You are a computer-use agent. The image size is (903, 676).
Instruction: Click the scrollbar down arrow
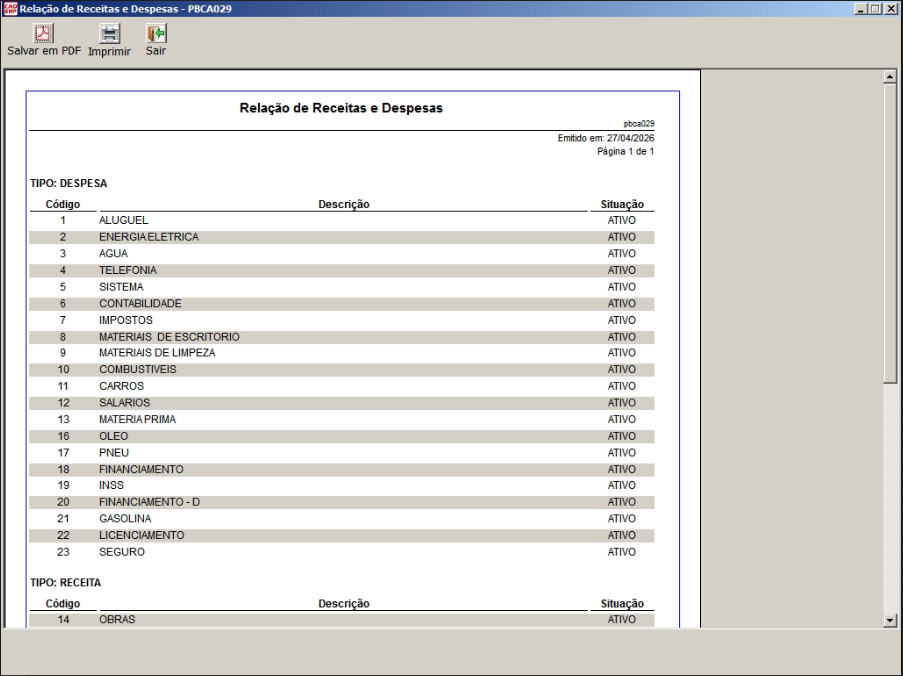[890, 620]
